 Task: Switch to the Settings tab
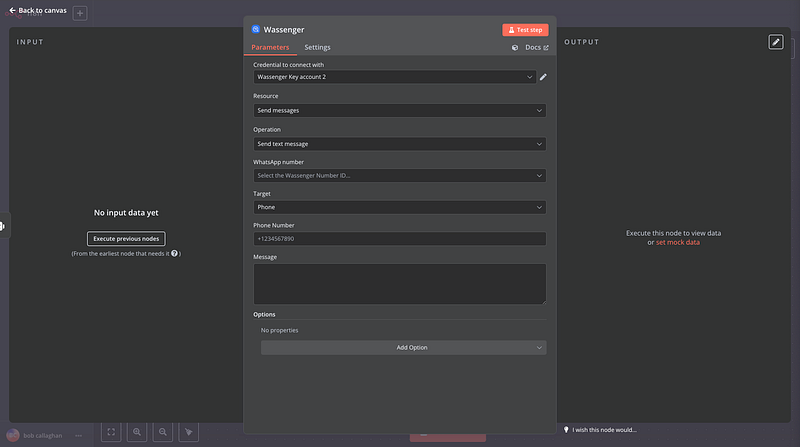(x=317, y=47)
